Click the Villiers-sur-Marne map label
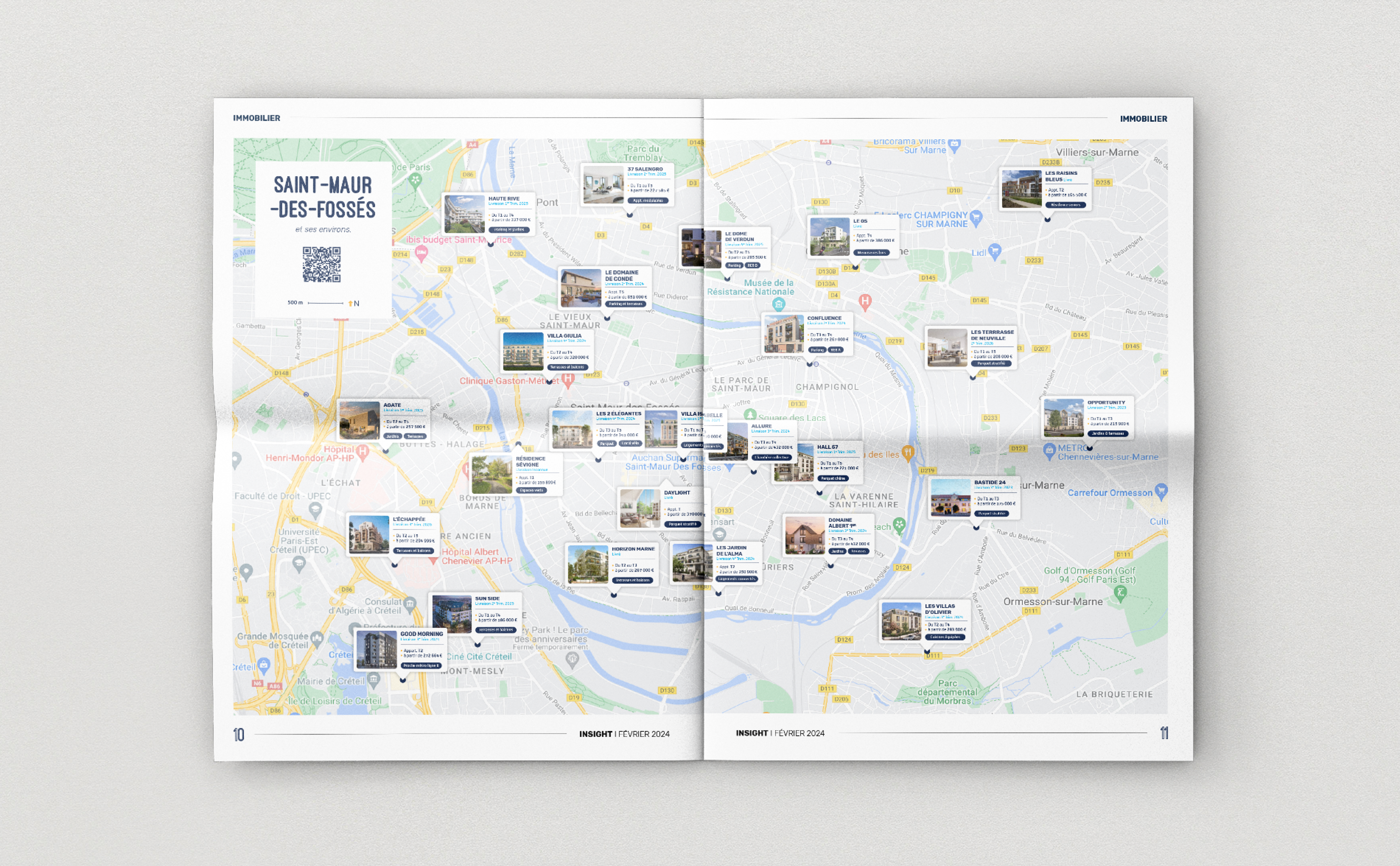1400x866 pixels. coord(1097,152)
